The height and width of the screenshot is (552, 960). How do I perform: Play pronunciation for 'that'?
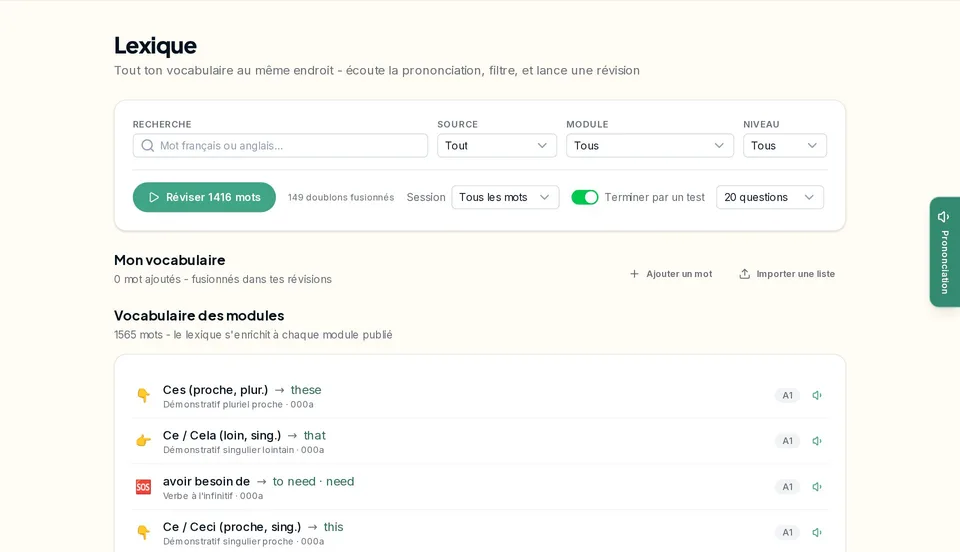[817, 441]
